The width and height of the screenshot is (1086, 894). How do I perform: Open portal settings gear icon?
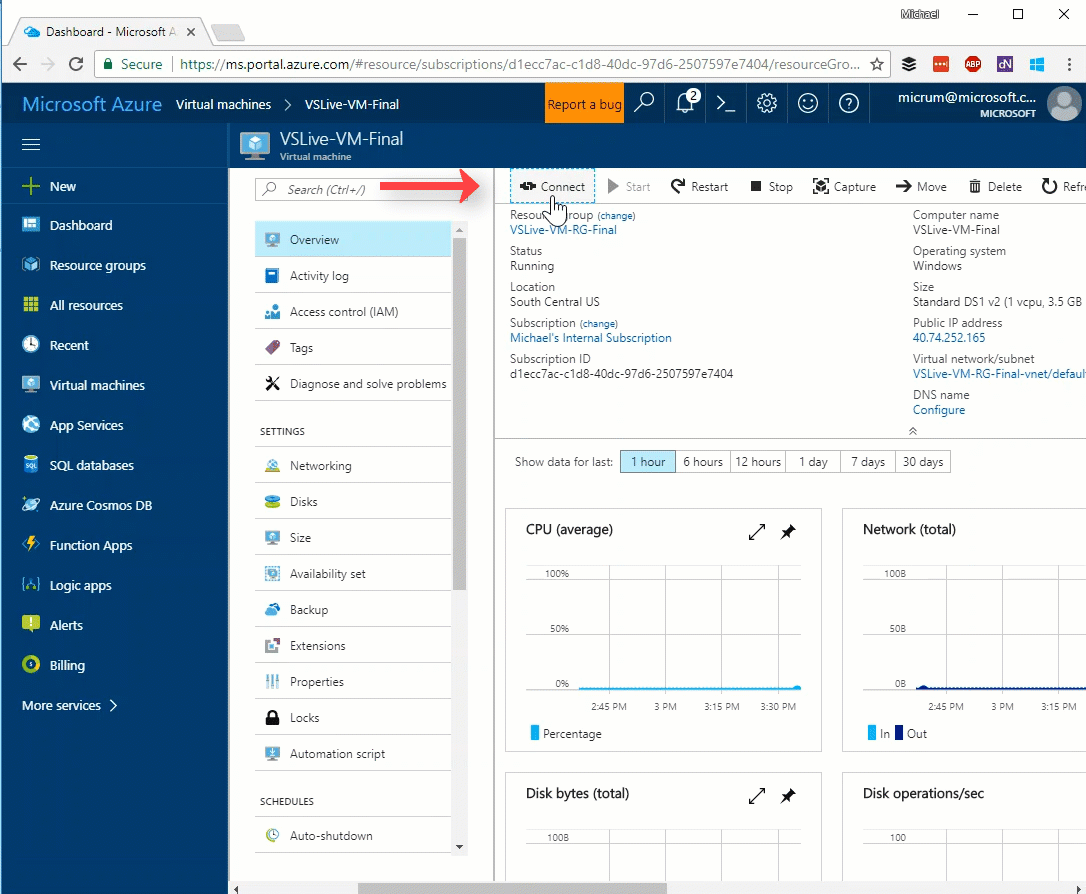point(767,103)
